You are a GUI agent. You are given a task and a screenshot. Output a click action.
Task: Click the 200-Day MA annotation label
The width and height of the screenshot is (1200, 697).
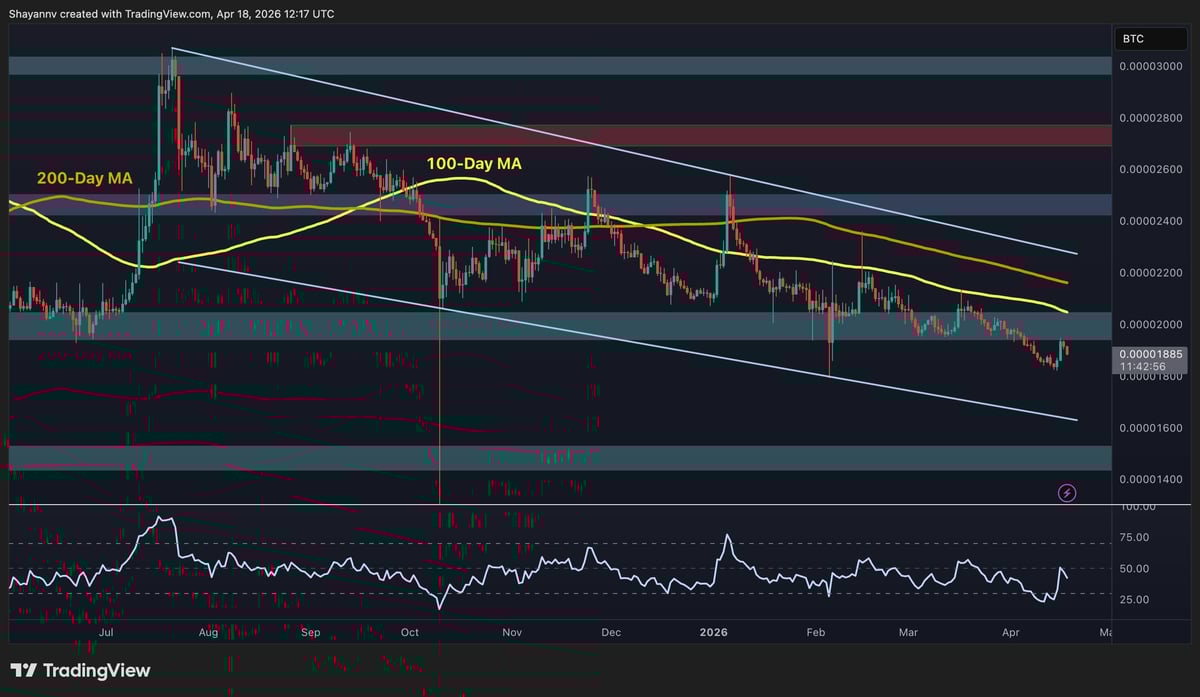pos(84,179)
